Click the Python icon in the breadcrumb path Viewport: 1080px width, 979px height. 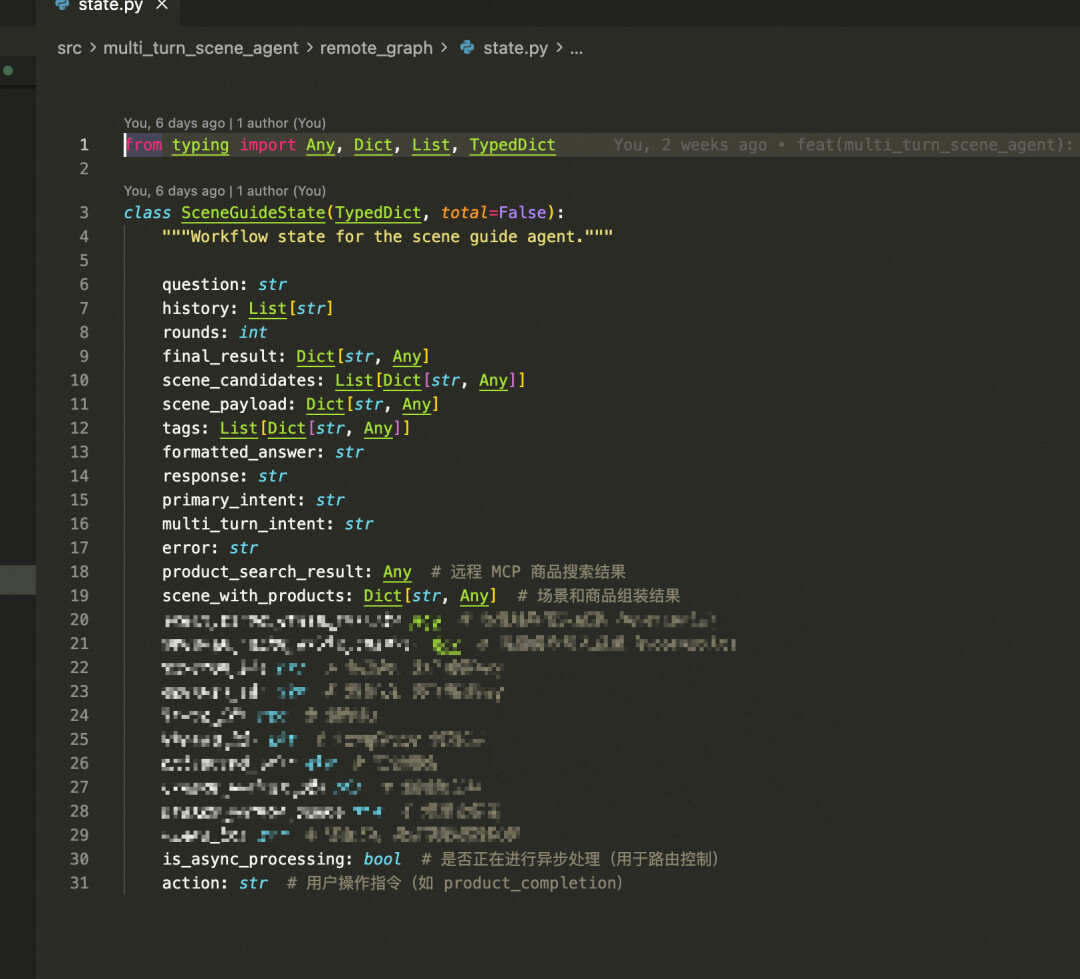[467, 48]
